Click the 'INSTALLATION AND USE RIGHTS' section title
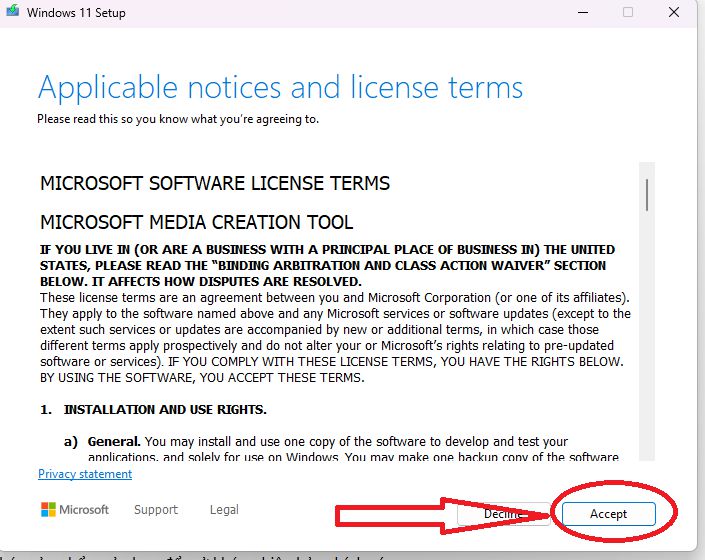Image resolution: width=705 pixels, height=560 pixels. (x=165, y=410)
